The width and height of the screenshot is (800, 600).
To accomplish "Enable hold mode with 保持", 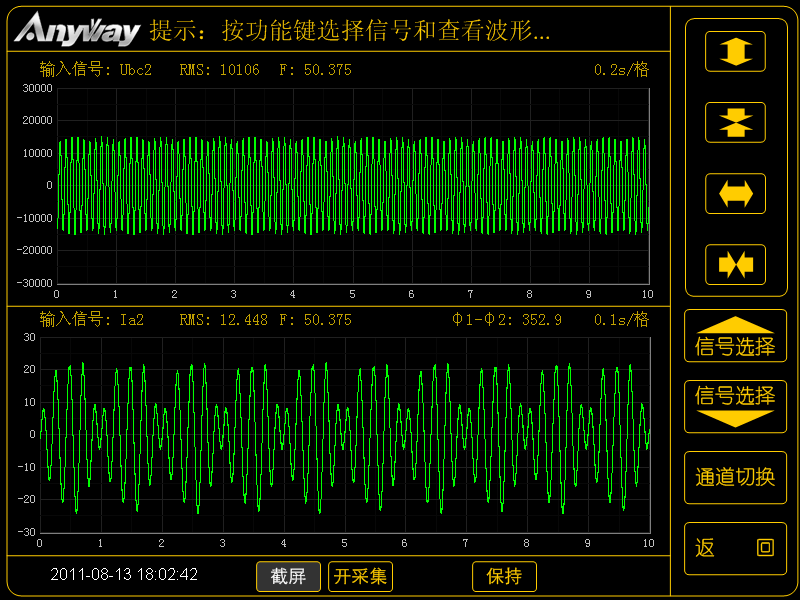I will (x=504, y=576).
